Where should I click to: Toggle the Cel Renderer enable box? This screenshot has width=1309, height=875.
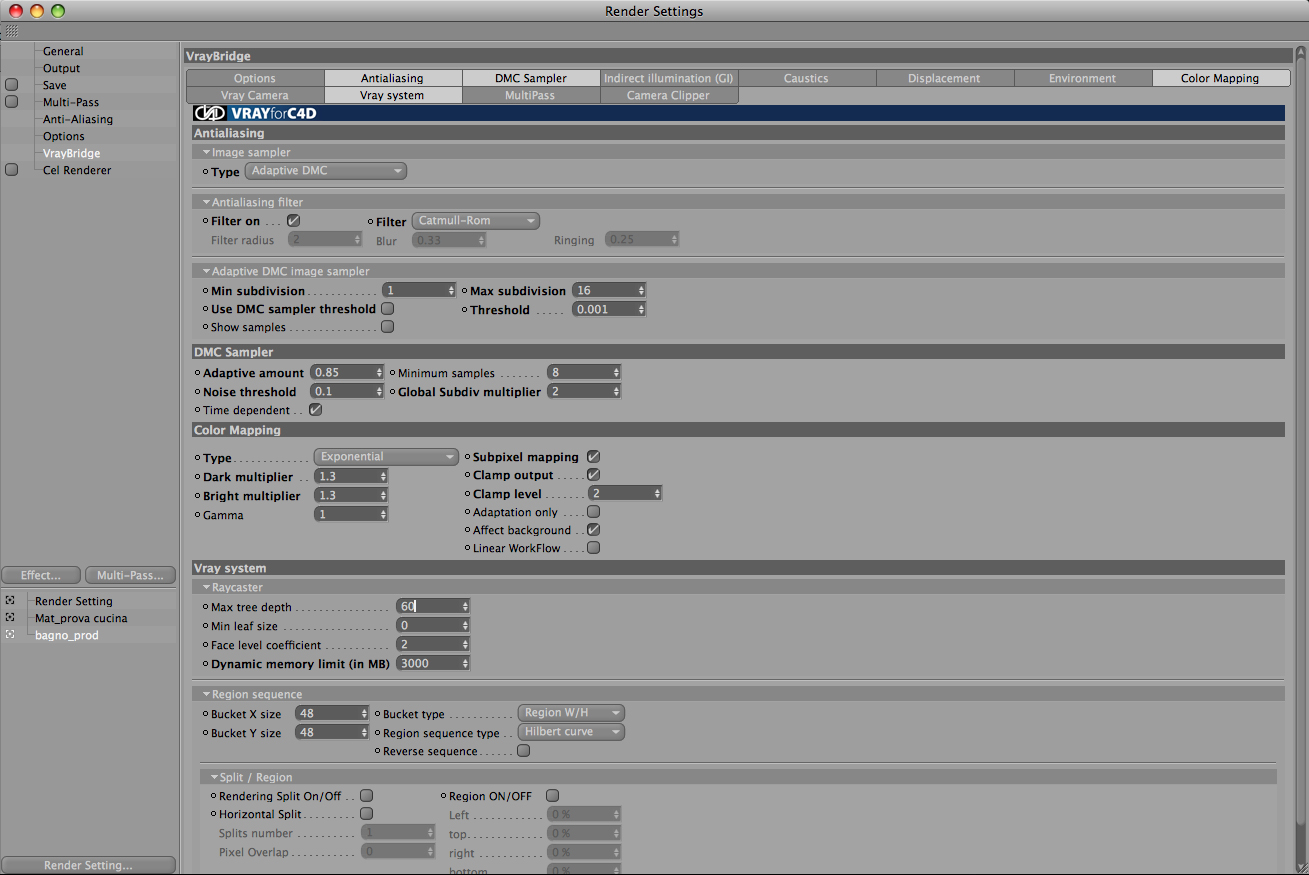(12, 170)
